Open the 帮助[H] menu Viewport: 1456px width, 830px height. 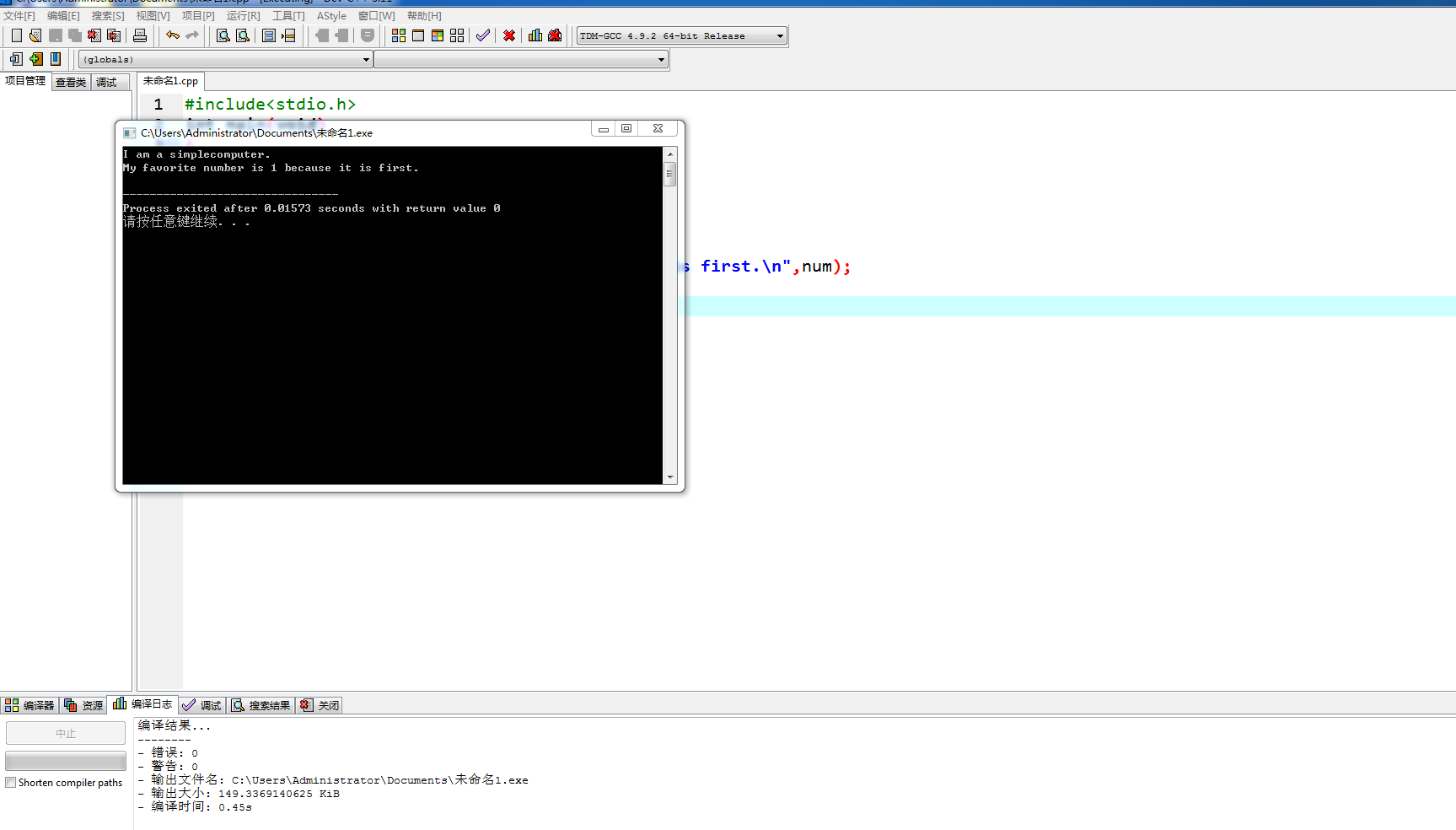click(x=424, y=16)
